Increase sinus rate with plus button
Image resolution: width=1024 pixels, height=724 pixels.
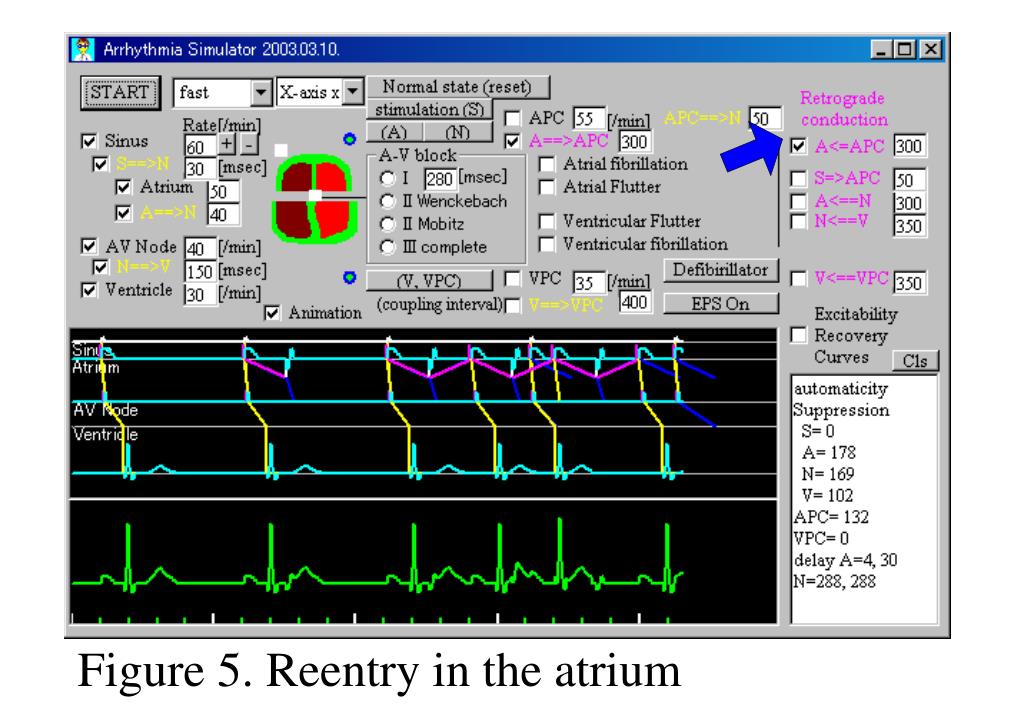[x=227, y=144]
